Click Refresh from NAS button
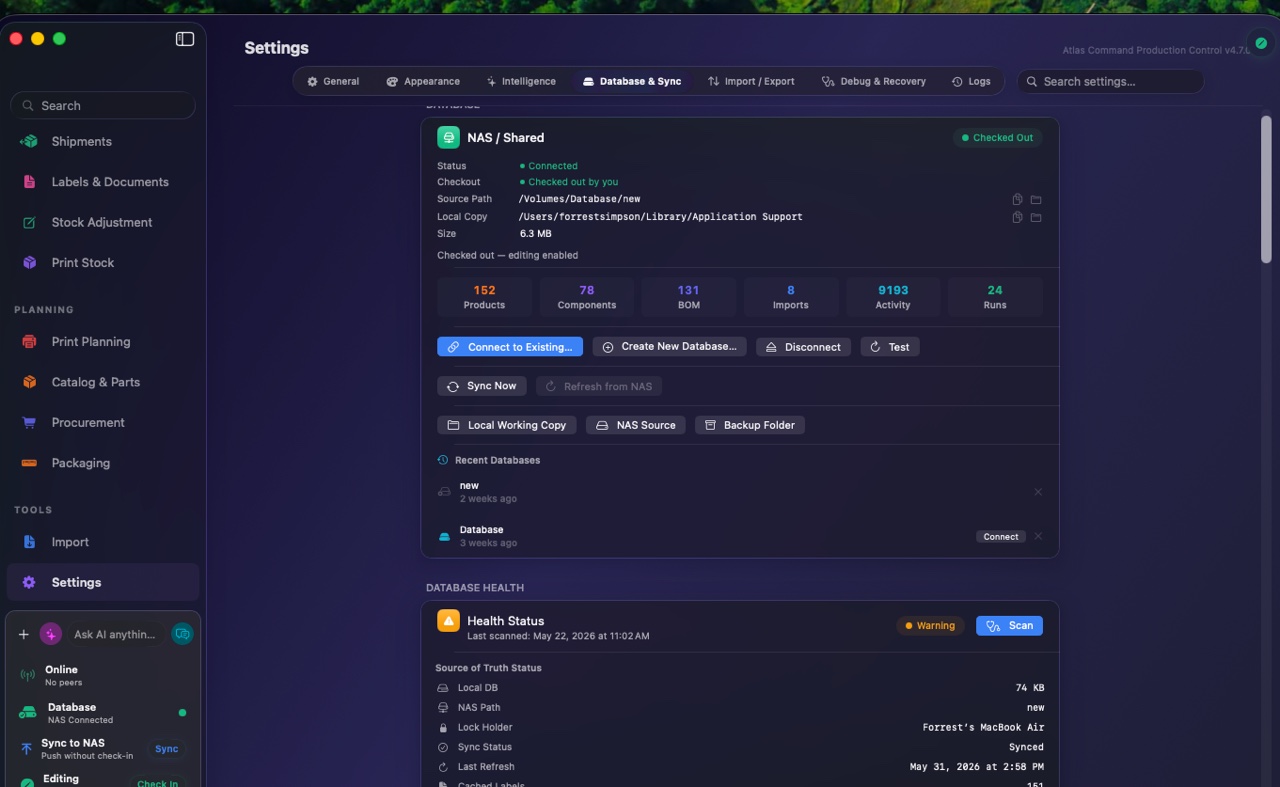This screenshot has height=787, width=1280. [x=599, y=386]
